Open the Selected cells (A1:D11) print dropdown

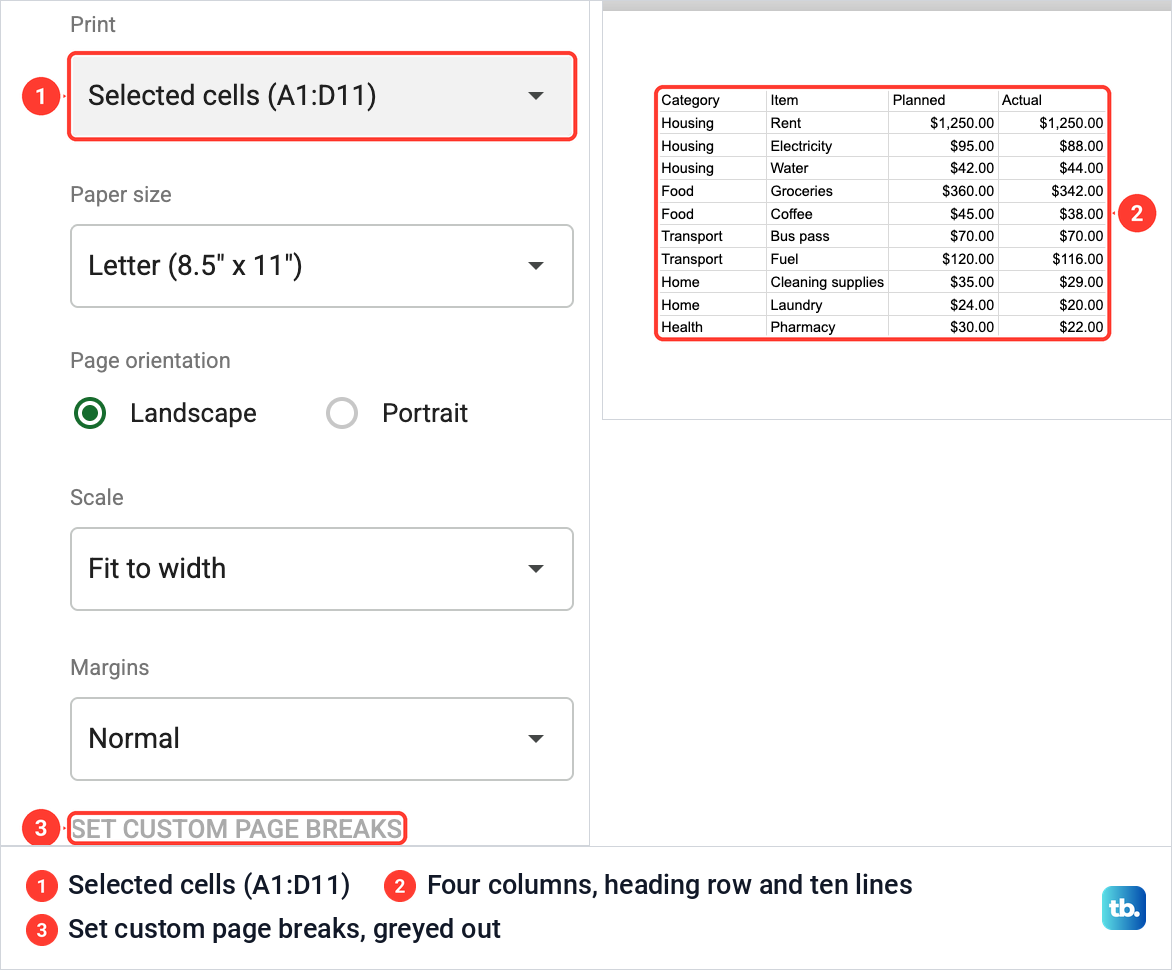321,96
